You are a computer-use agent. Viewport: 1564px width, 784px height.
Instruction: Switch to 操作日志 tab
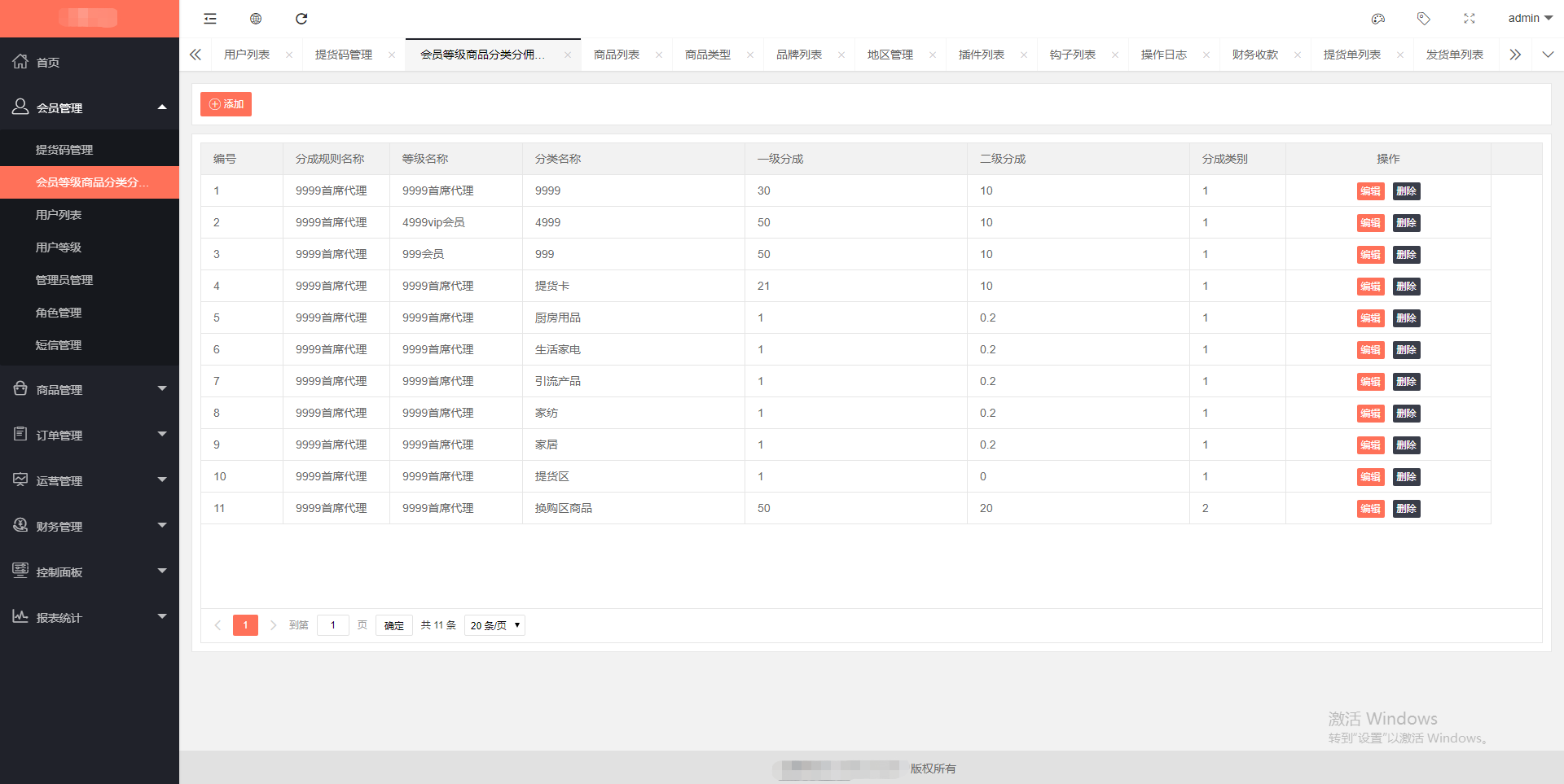coord(1164,55)
